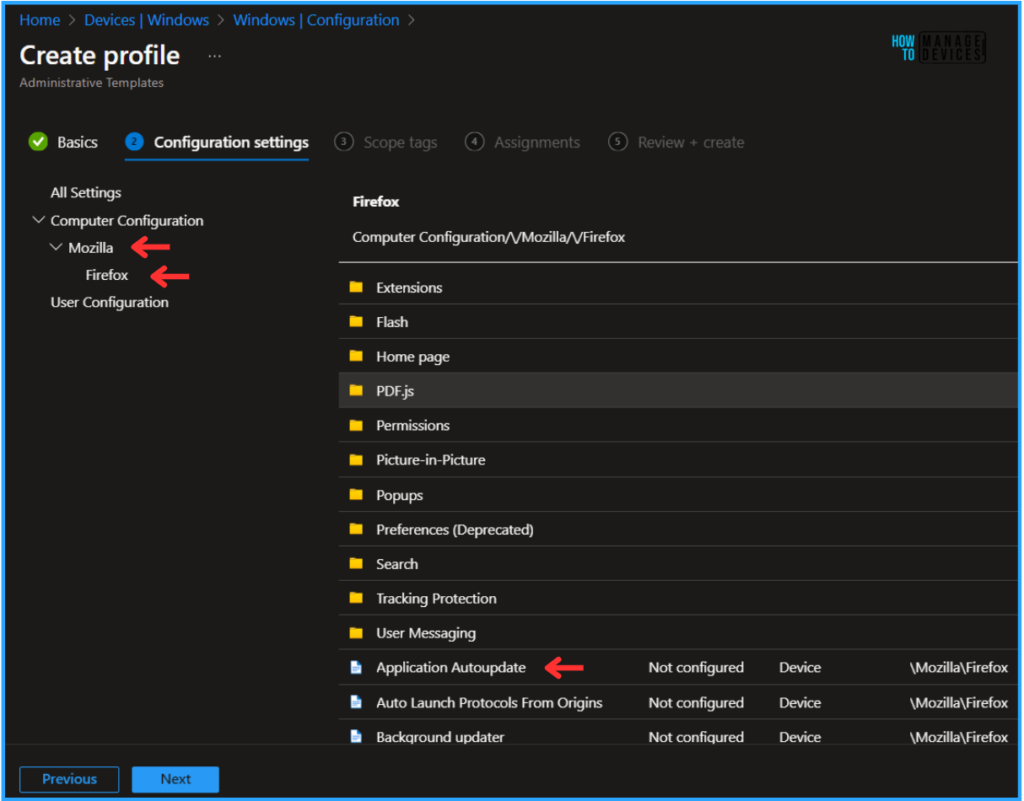1024x801 pixels.
Task: Click the green Basics completed checkmark icon
Action: tap(39, 142)
